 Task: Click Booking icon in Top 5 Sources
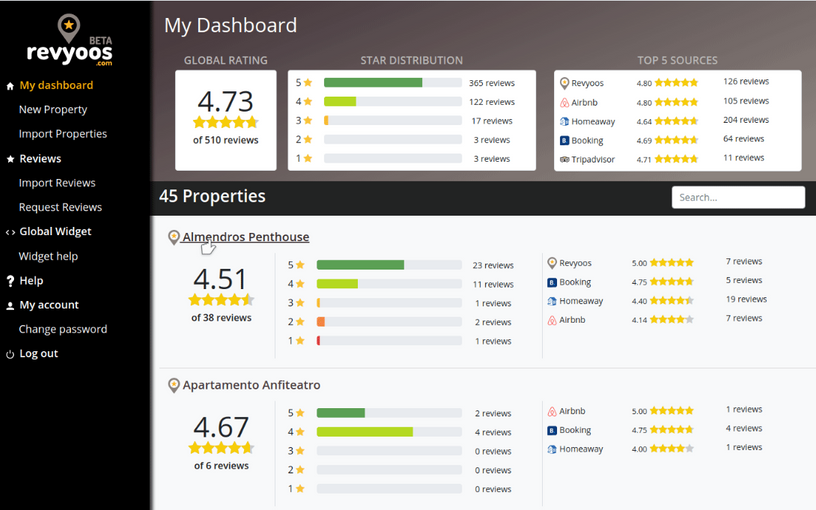tap(564, 141)
